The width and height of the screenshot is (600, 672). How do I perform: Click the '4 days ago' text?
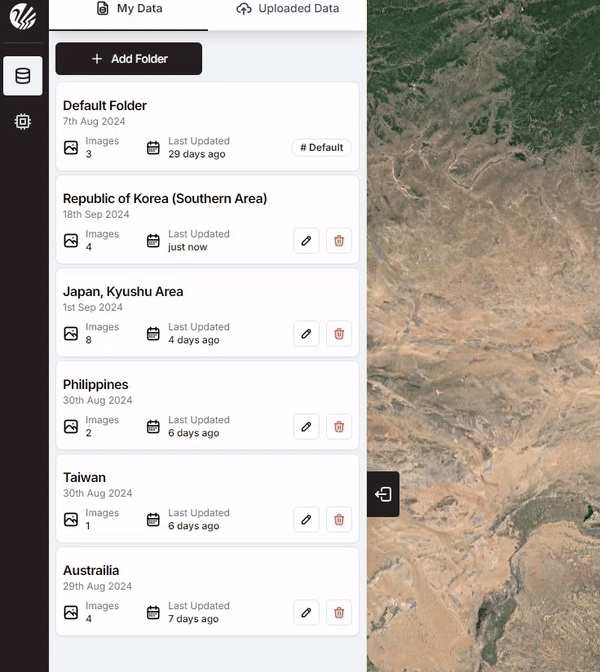(x=194, y=340)
